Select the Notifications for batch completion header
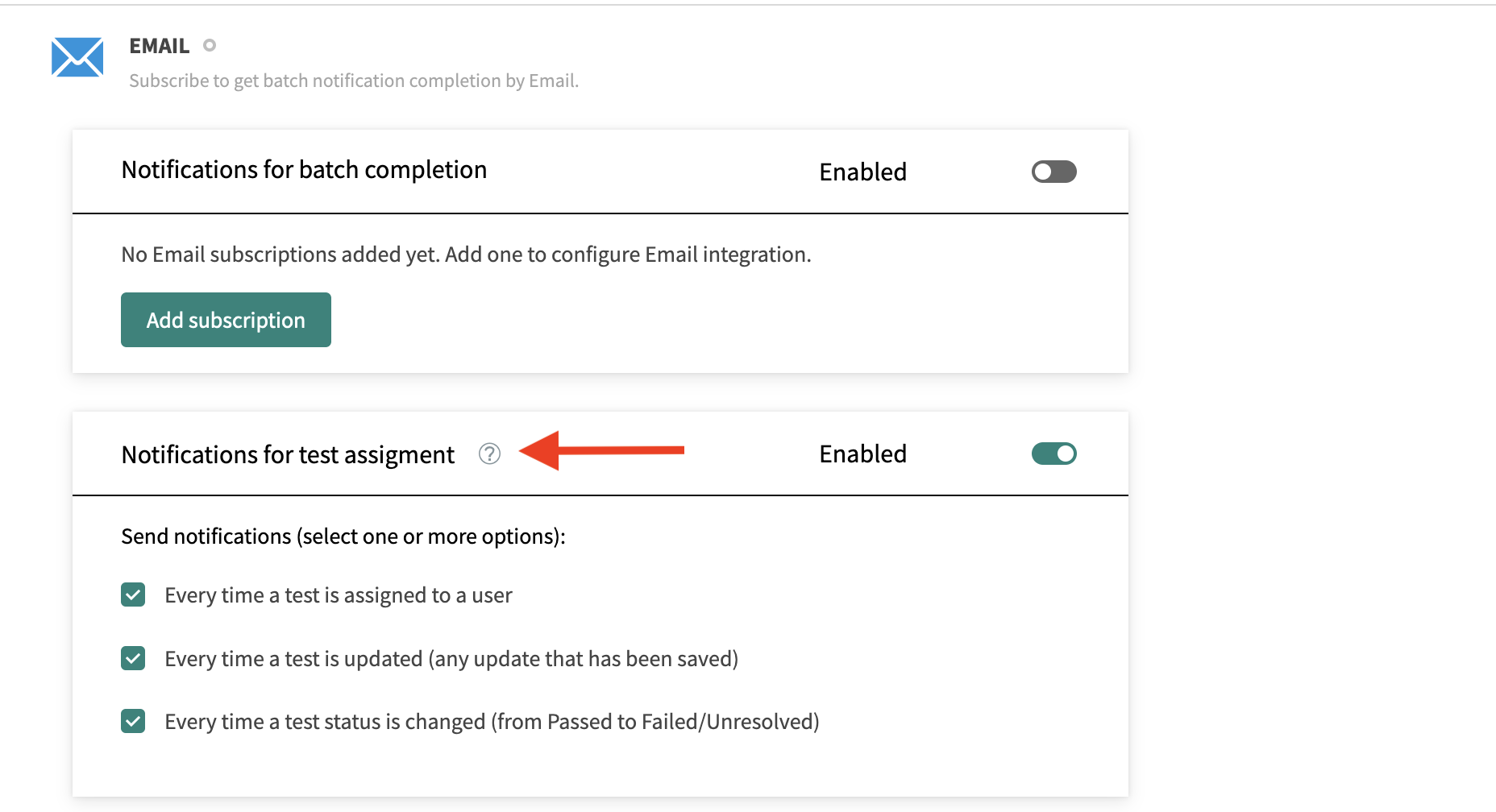Screen dimensions: 1496x812 click(304, 169)
